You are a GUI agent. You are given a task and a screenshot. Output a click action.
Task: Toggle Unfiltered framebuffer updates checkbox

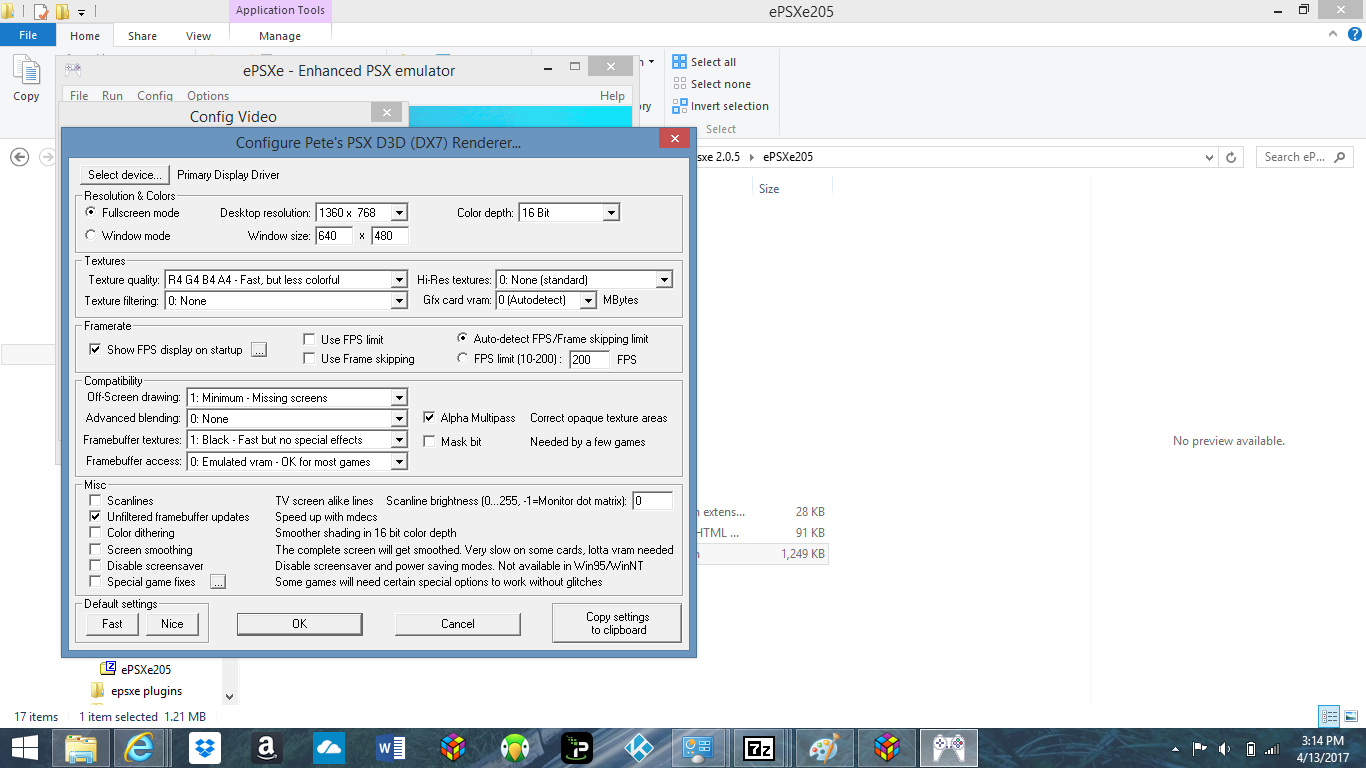pyautogui.click(x=95, y=517)
